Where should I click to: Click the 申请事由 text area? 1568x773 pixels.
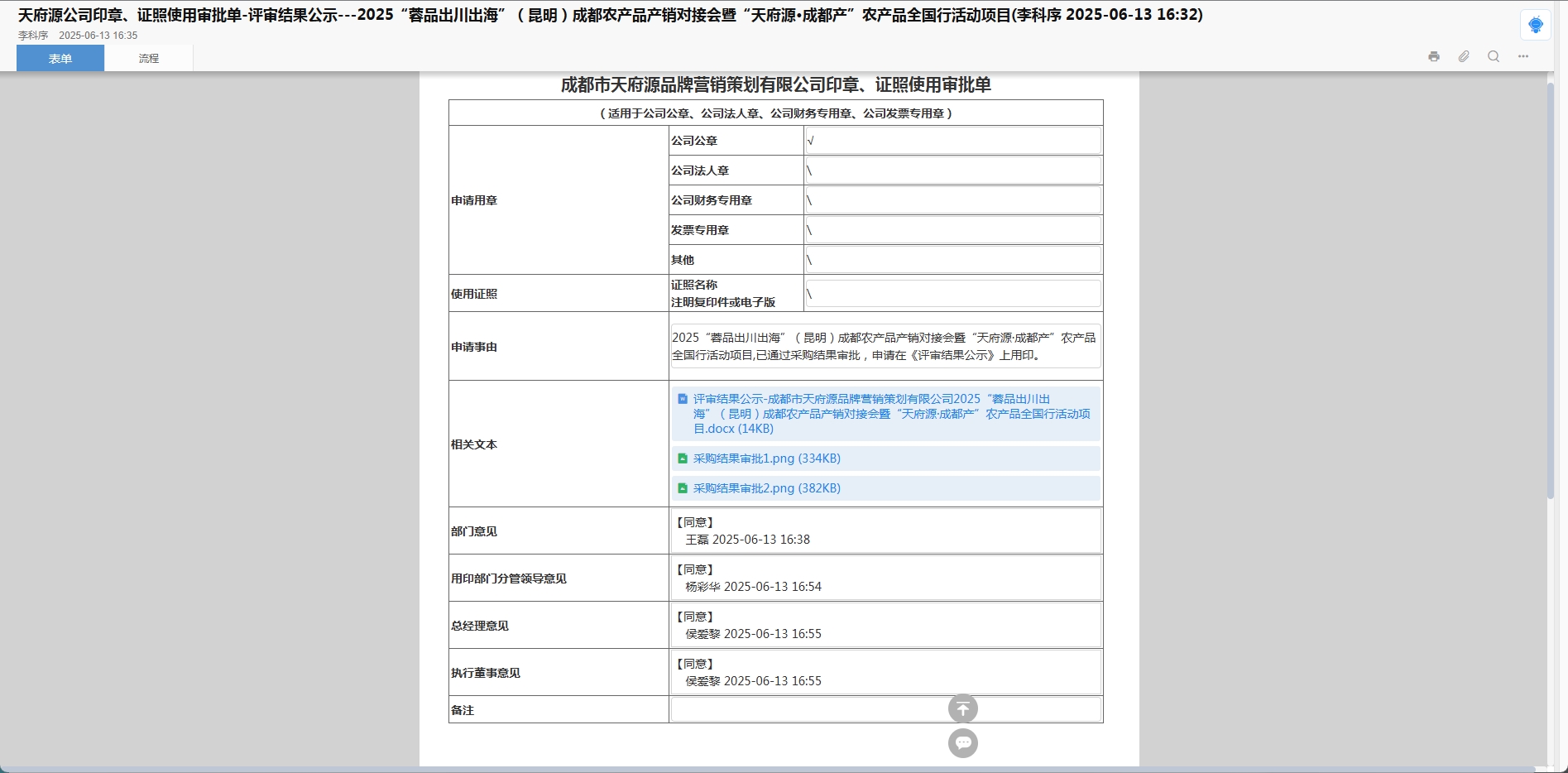tap(885, 346)
